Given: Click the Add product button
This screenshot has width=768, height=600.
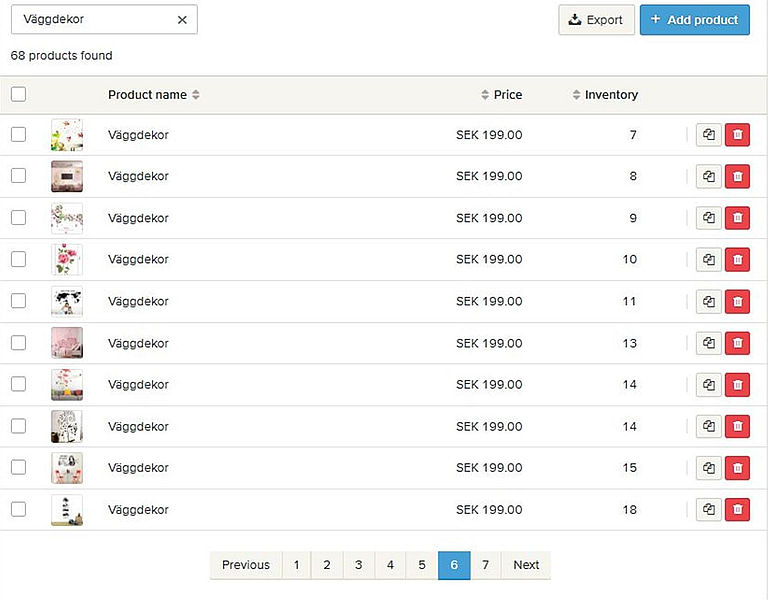Looking at the screenshot, I should (x=694, y=20).
